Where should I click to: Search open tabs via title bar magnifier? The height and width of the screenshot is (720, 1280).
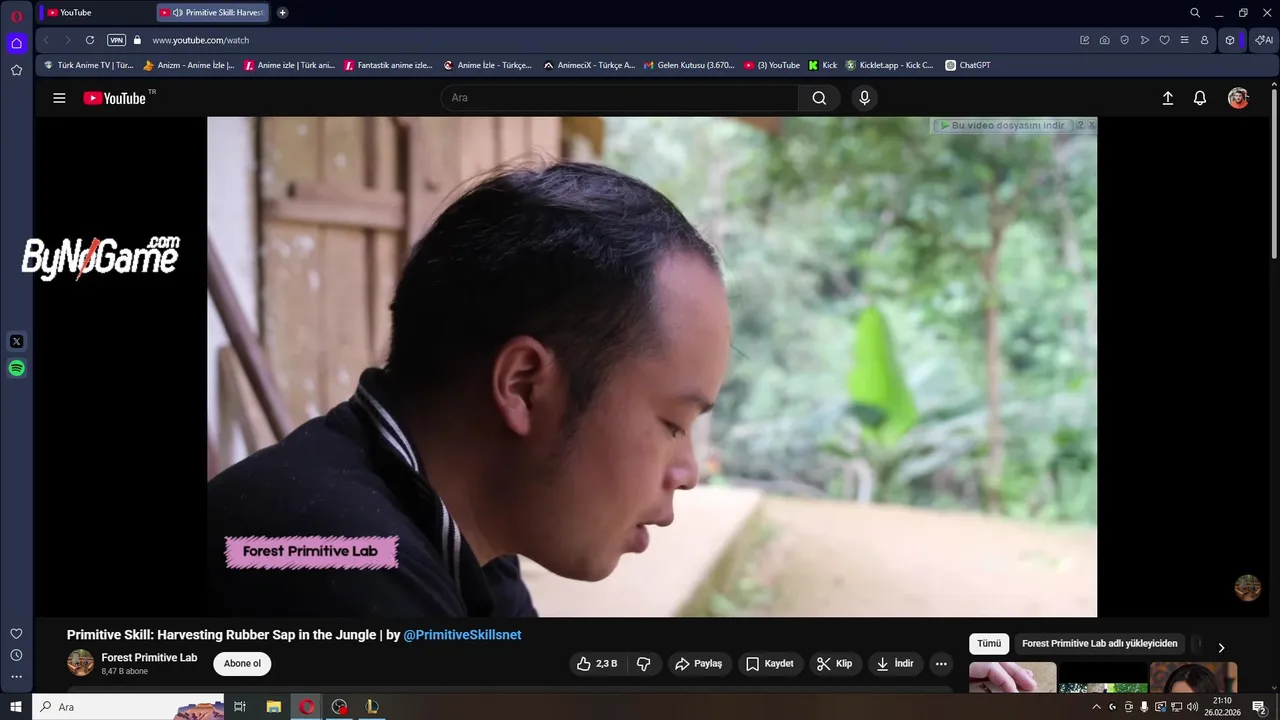pos(1195,13)
